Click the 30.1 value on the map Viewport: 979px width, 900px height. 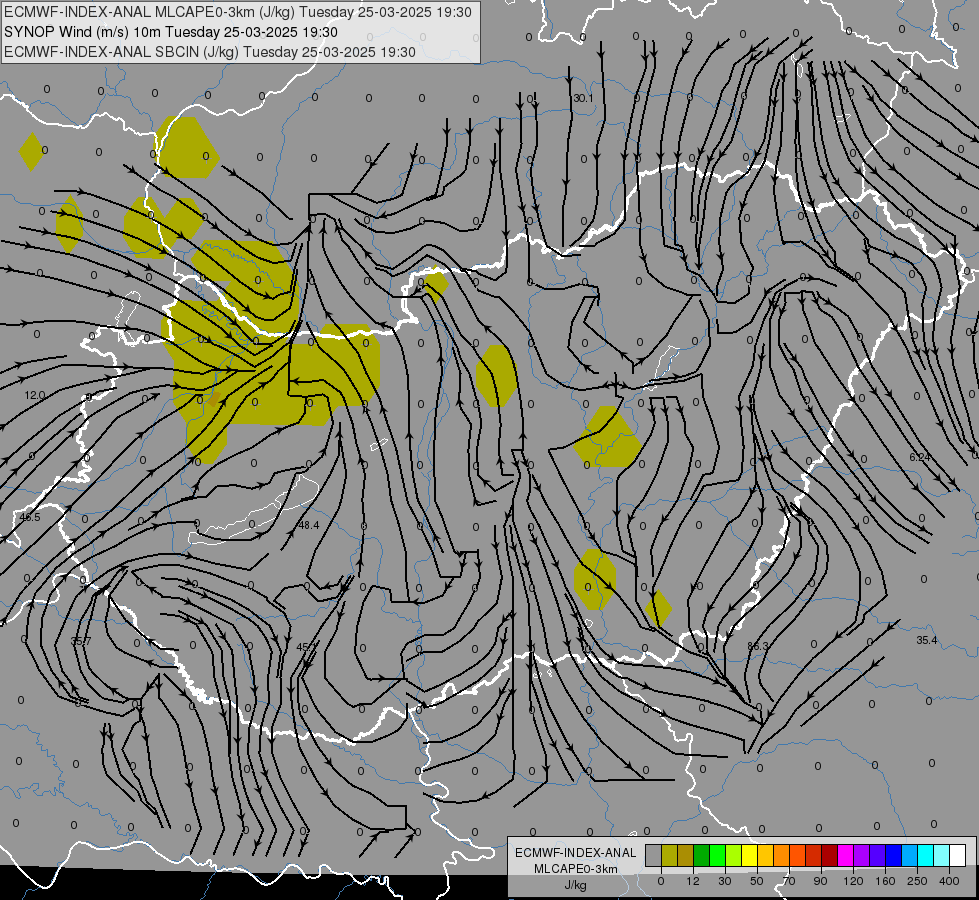coord(583,99)
